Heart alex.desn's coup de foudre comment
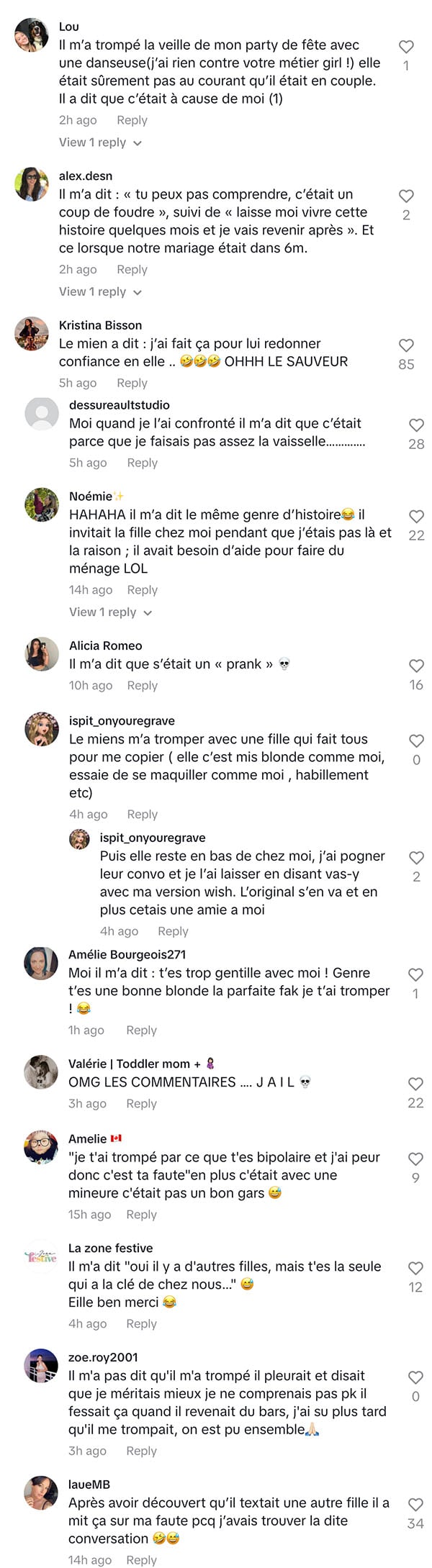This screenshot has height=1568, width=432. point(406,196)
